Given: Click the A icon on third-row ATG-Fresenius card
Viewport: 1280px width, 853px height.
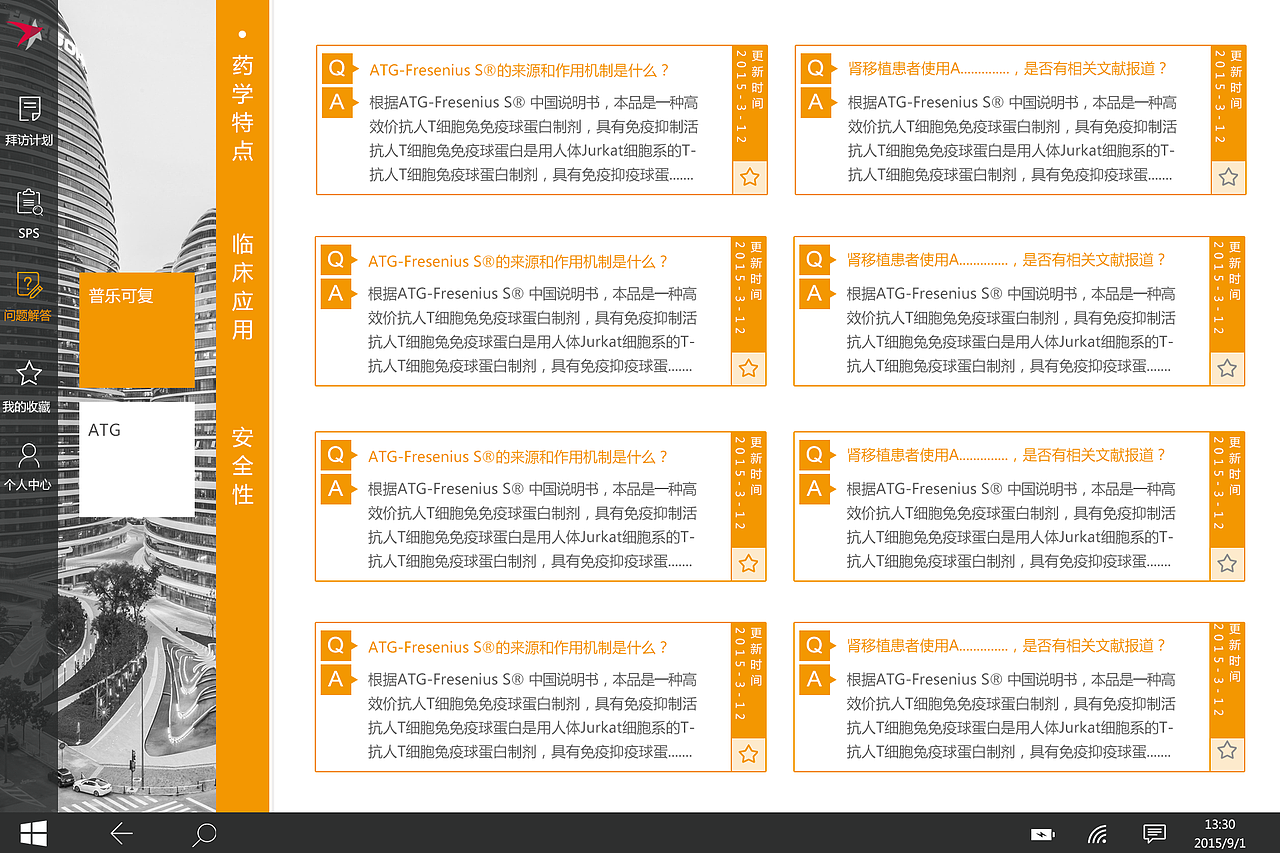Looking at the screenshot, I should point(338,489).
